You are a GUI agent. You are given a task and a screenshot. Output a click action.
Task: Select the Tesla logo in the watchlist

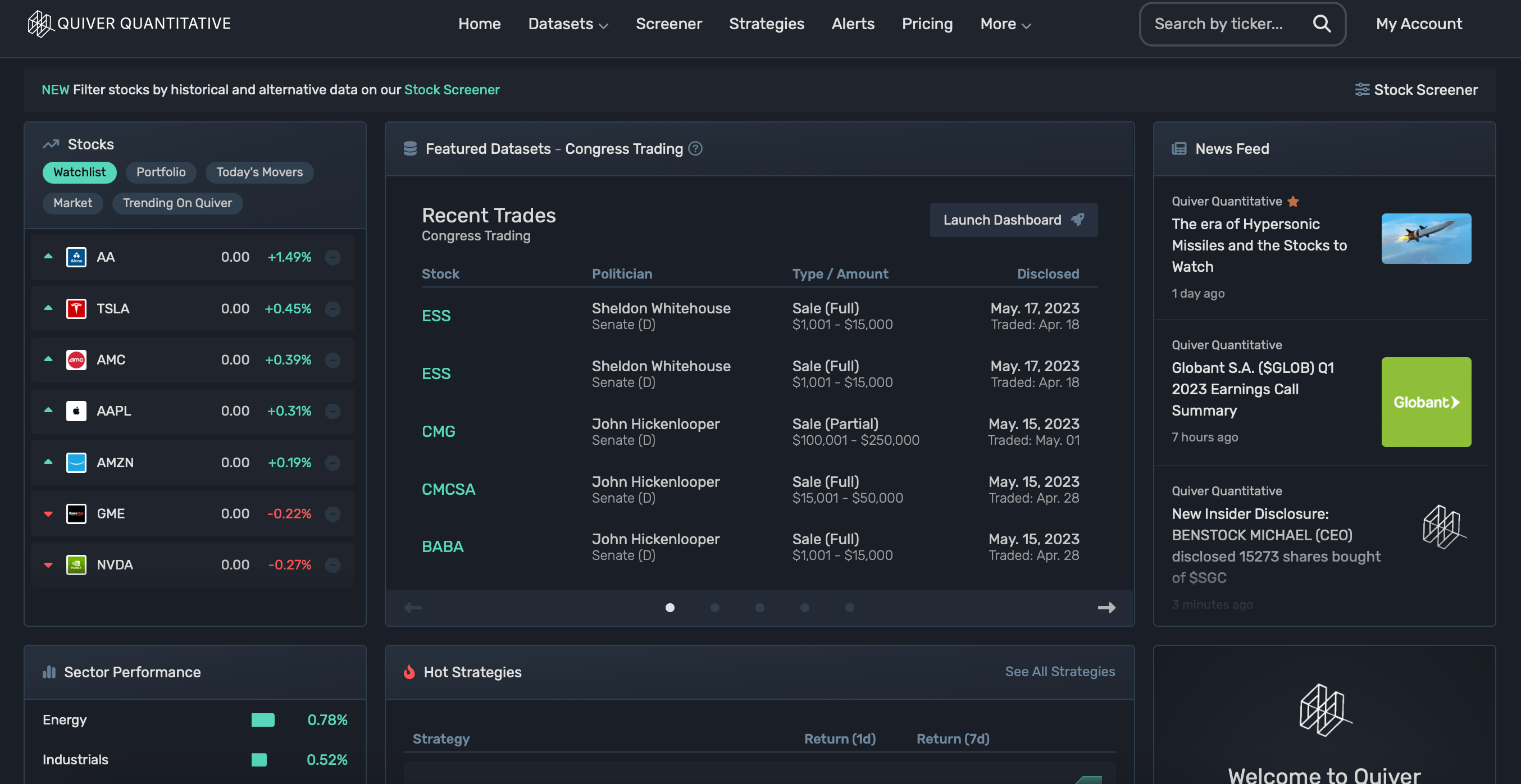(x=76, y=308)
